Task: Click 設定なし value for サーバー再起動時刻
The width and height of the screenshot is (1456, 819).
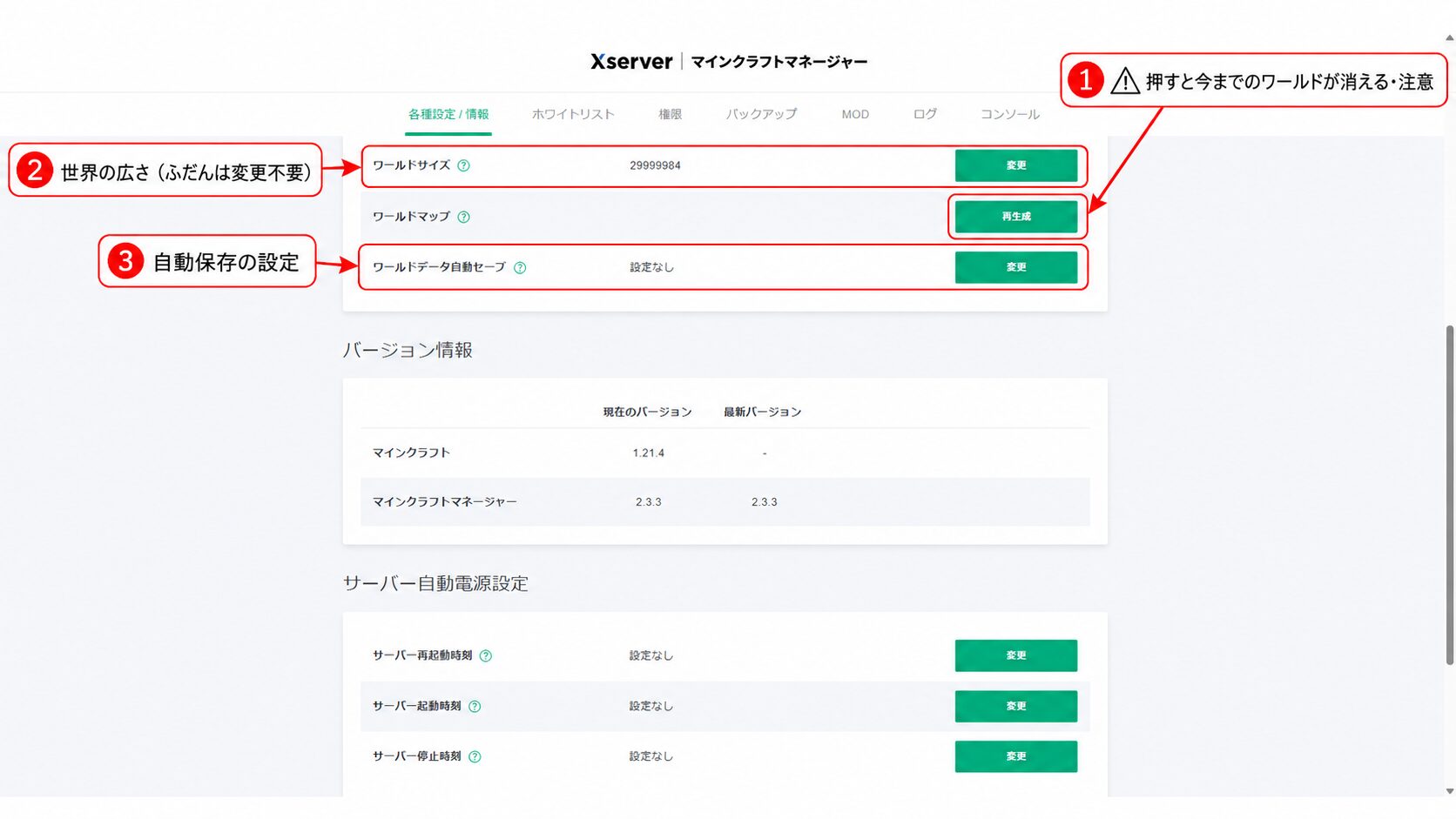Action: (x=651, y=655)
